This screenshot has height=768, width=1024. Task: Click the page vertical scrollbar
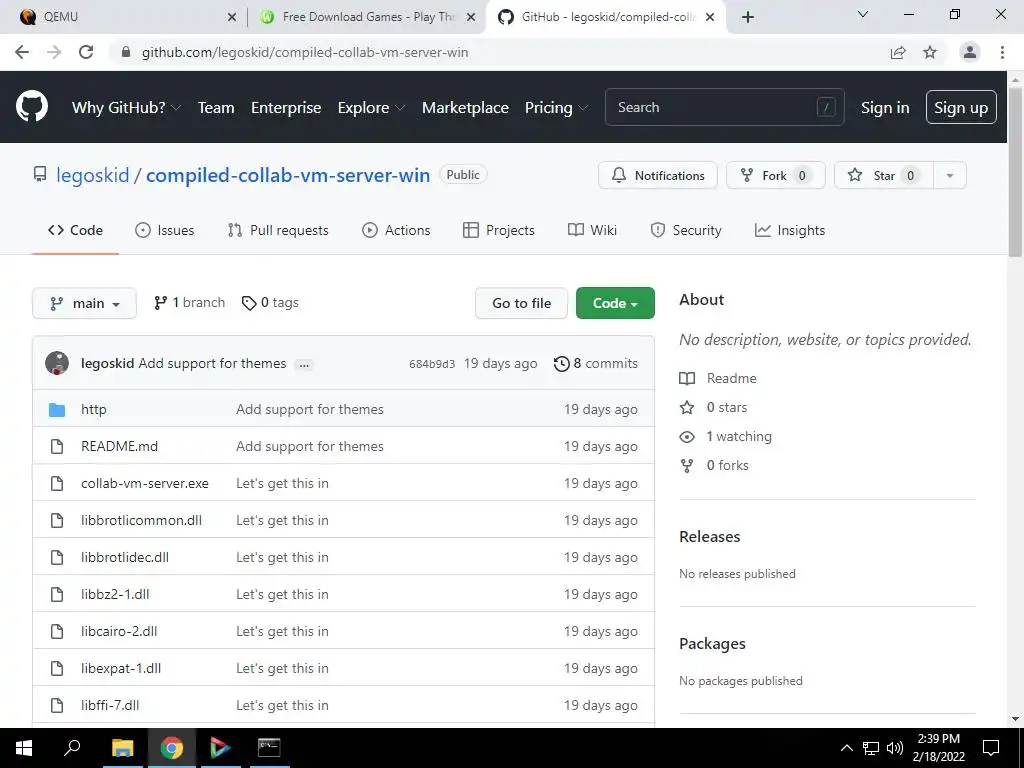[1015, 170]
